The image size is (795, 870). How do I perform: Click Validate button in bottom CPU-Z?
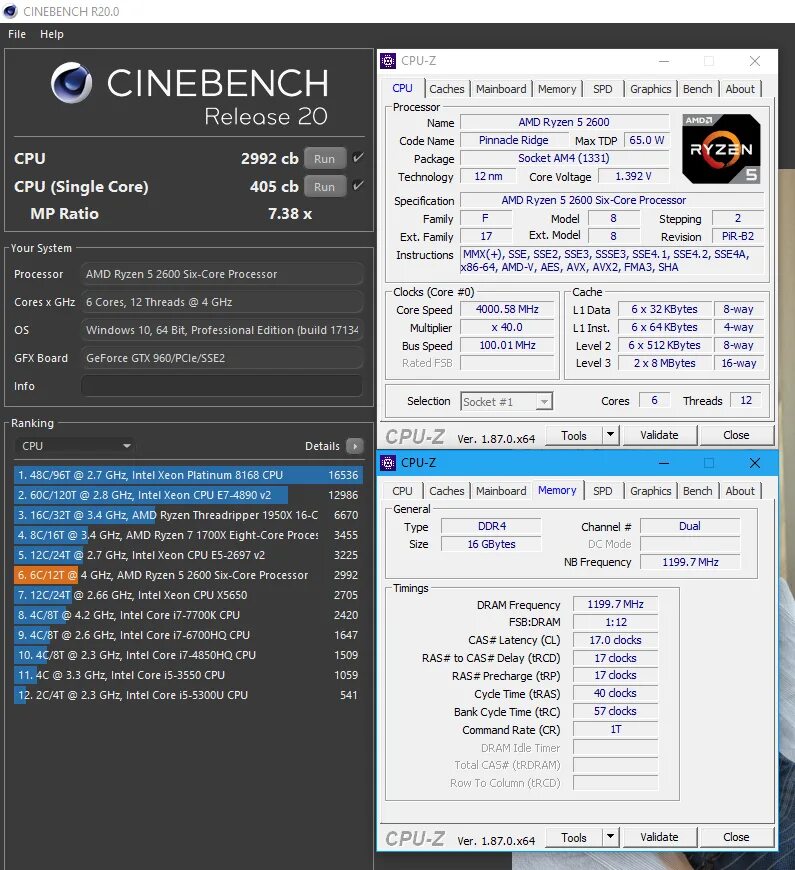(x=659, y=837)
